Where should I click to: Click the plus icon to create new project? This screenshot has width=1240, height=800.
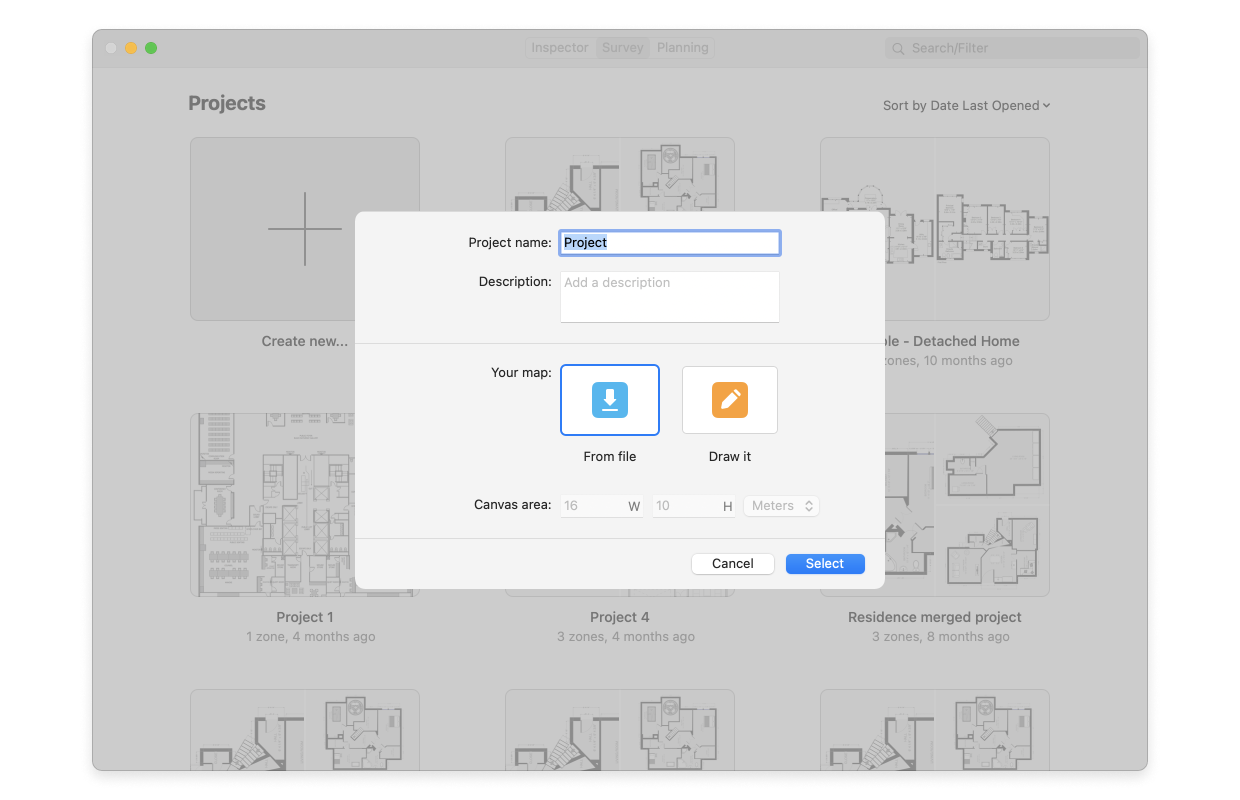point(305,229)
